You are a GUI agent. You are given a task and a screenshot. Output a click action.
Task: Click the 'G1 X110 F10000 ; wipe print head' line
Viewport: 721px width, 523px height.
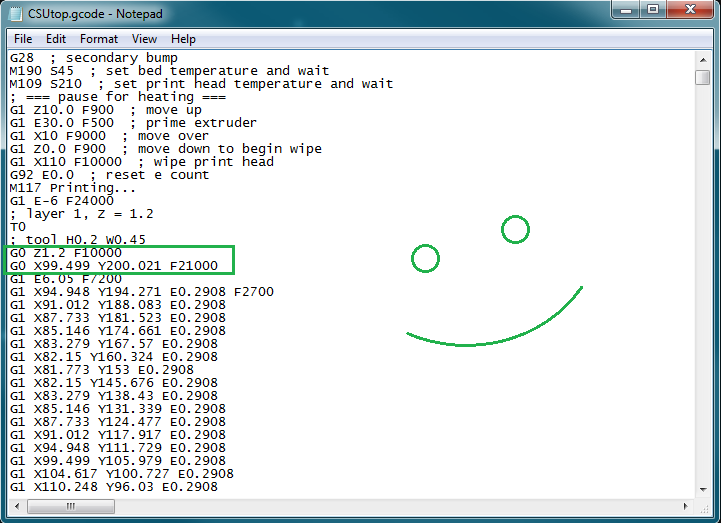(x=142, y=162)
